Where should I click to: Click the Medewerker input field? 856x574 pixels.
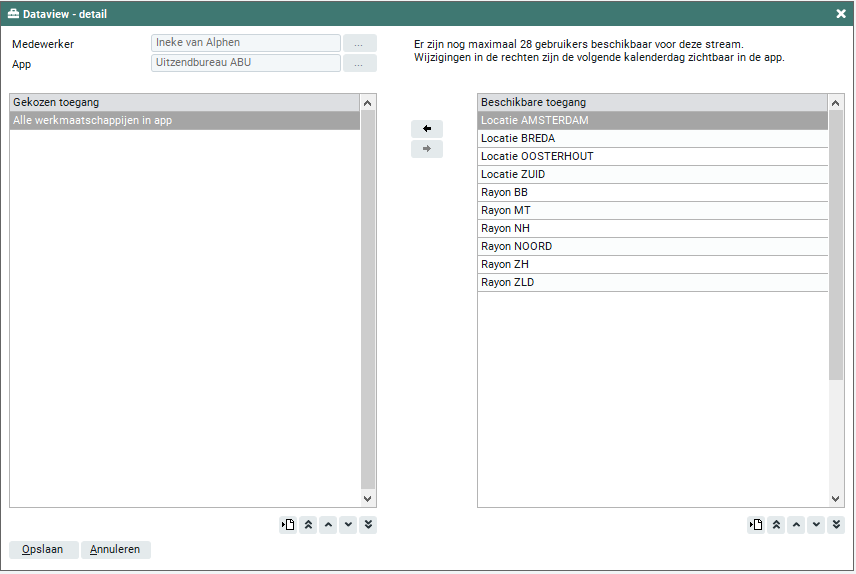[x=246, y=43]
